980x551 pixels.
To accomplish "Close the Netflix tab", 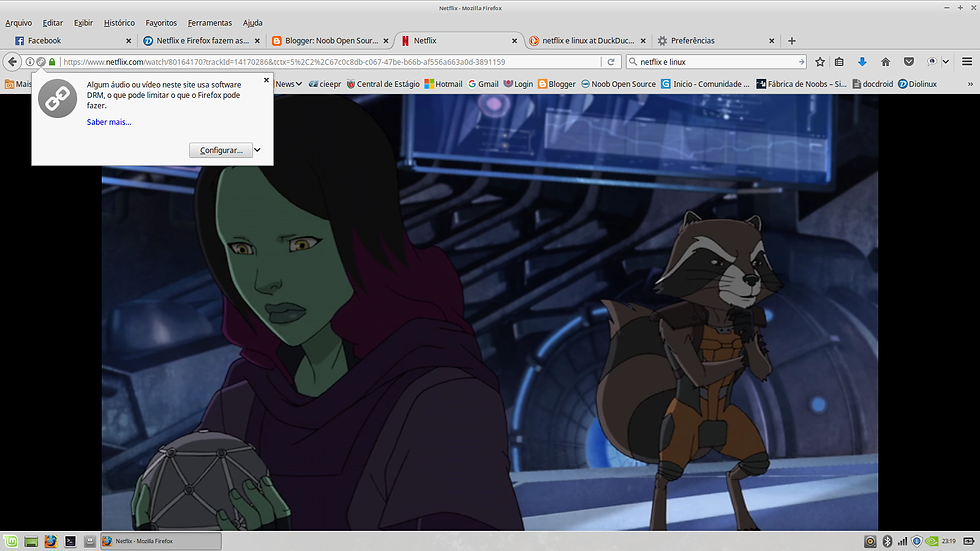I will click(x=514, y=41).
